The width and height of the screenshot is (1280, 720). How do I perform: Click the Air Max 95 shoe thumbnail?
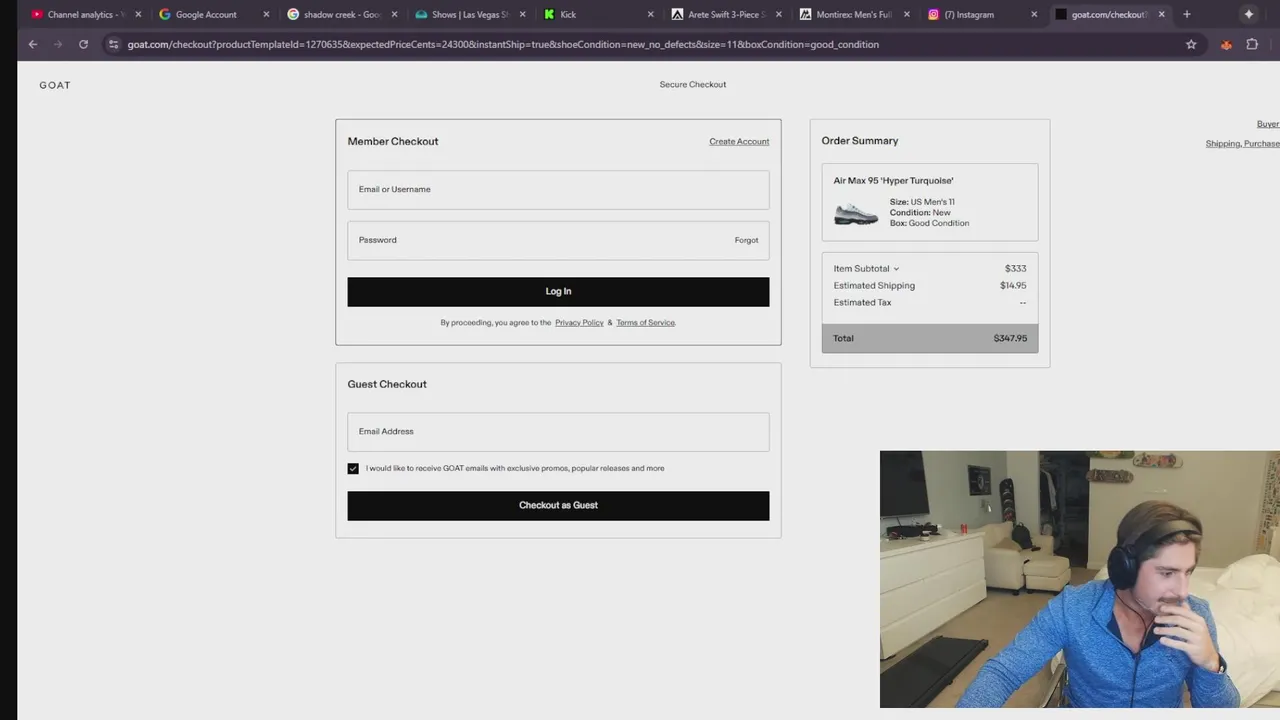(856, 213)
